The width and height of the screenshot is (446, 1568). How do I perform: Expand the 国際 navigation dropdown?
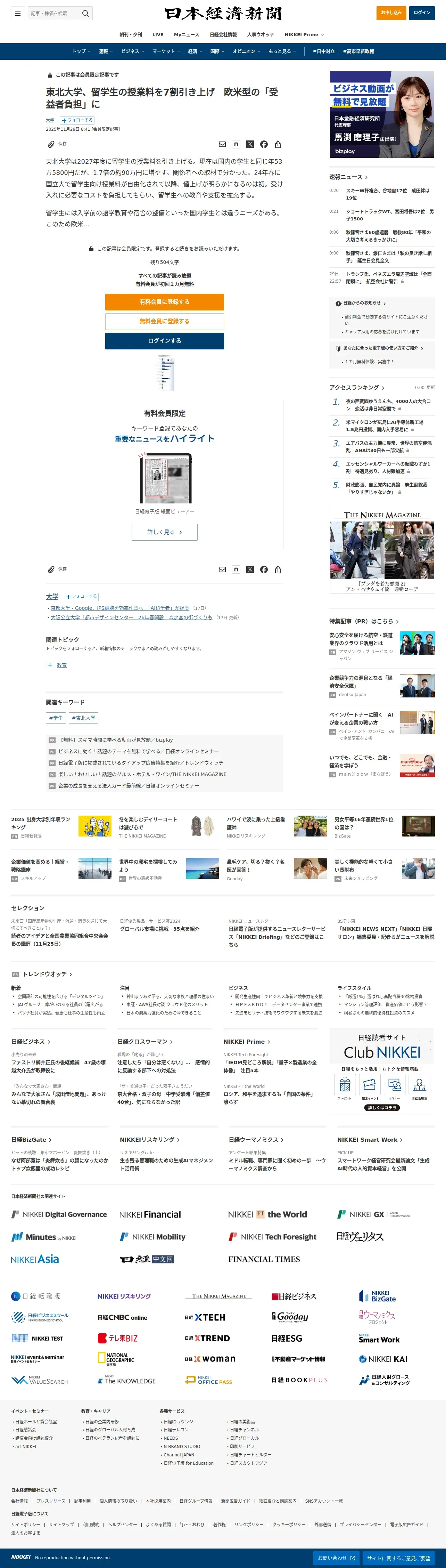pyautogui.click(x=217, y=51)
